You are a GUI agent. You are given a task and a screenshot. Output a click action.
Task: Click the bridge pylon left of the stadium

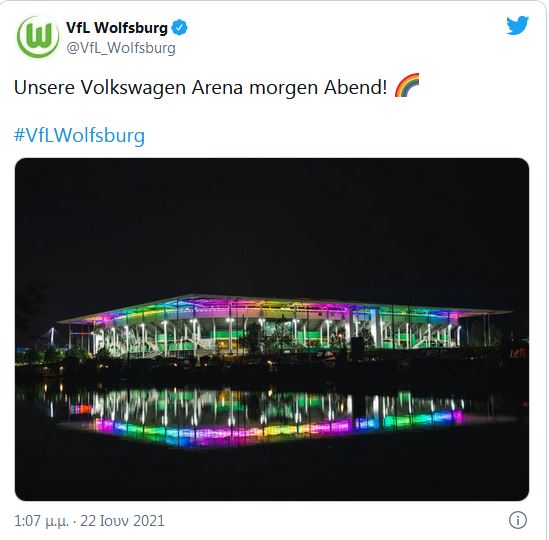pyautogui.click(x=53, y=337)
